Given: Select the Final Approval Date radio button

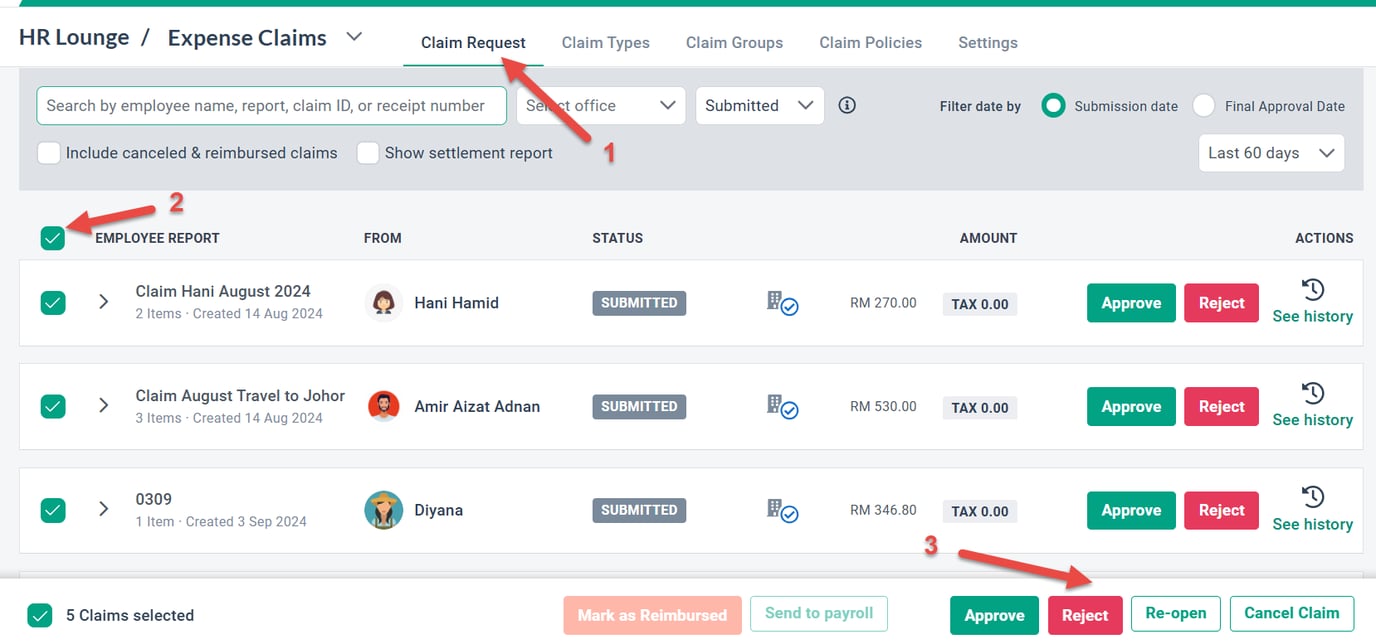Looking at the screenshot, I should click(x=1203, y=105).
